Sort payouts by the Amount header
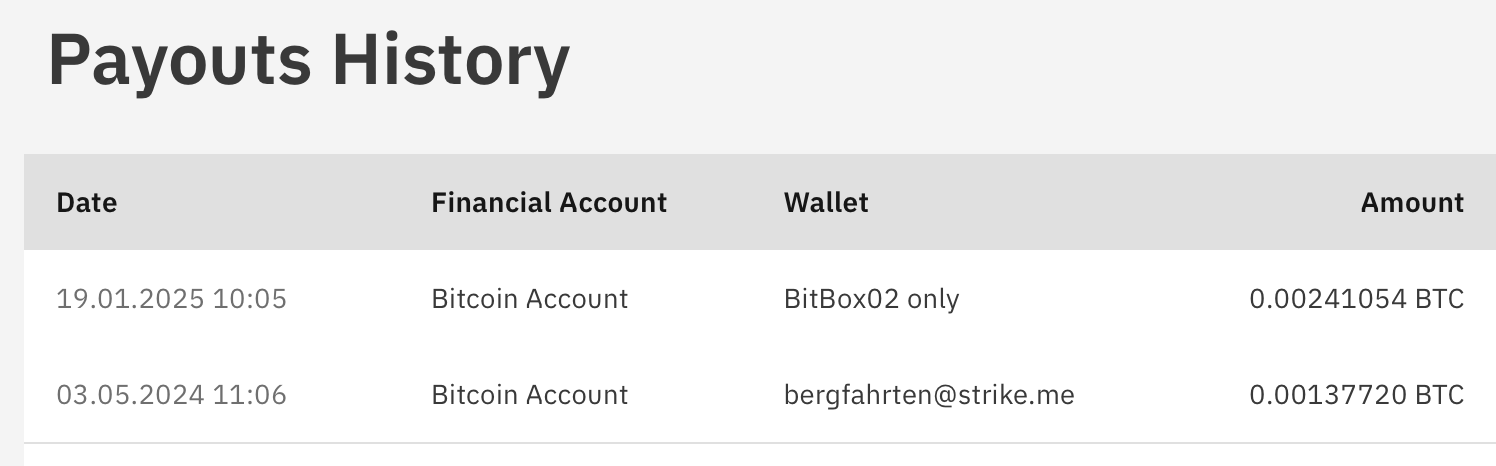Screen dimensions: 1496x466 [x=1411, y=203]
